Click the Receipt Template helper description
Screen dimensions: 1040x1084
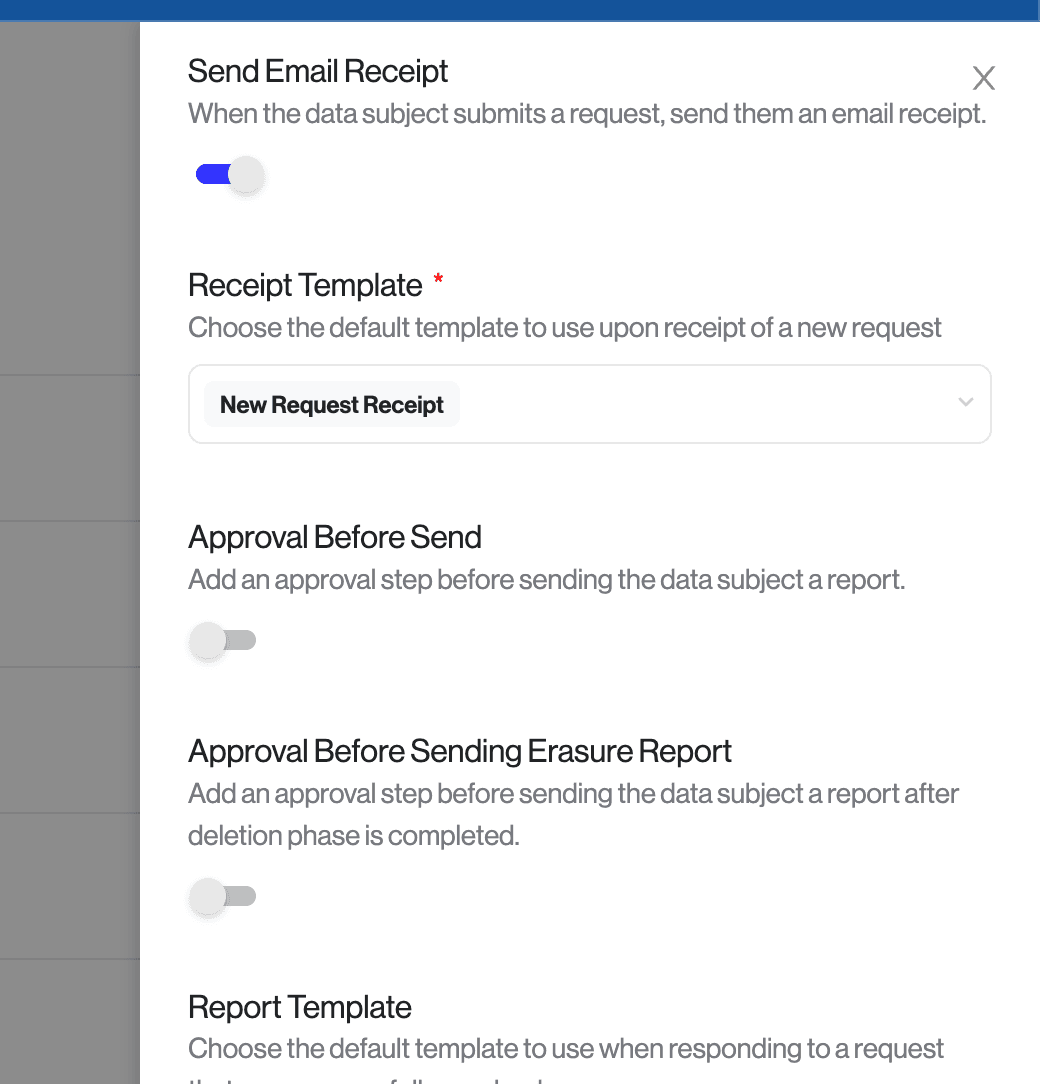[x=565, y=328]
